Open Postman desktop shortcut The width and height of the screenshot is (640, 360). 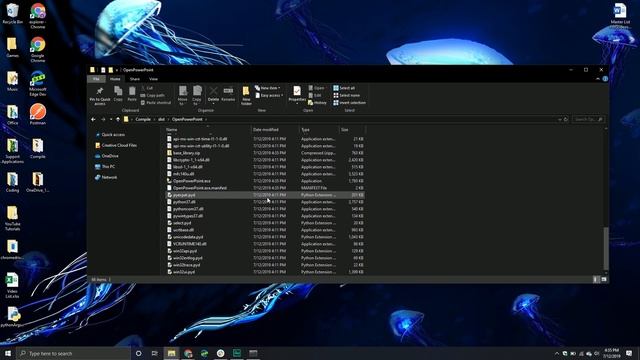click(x=38, y=114)
